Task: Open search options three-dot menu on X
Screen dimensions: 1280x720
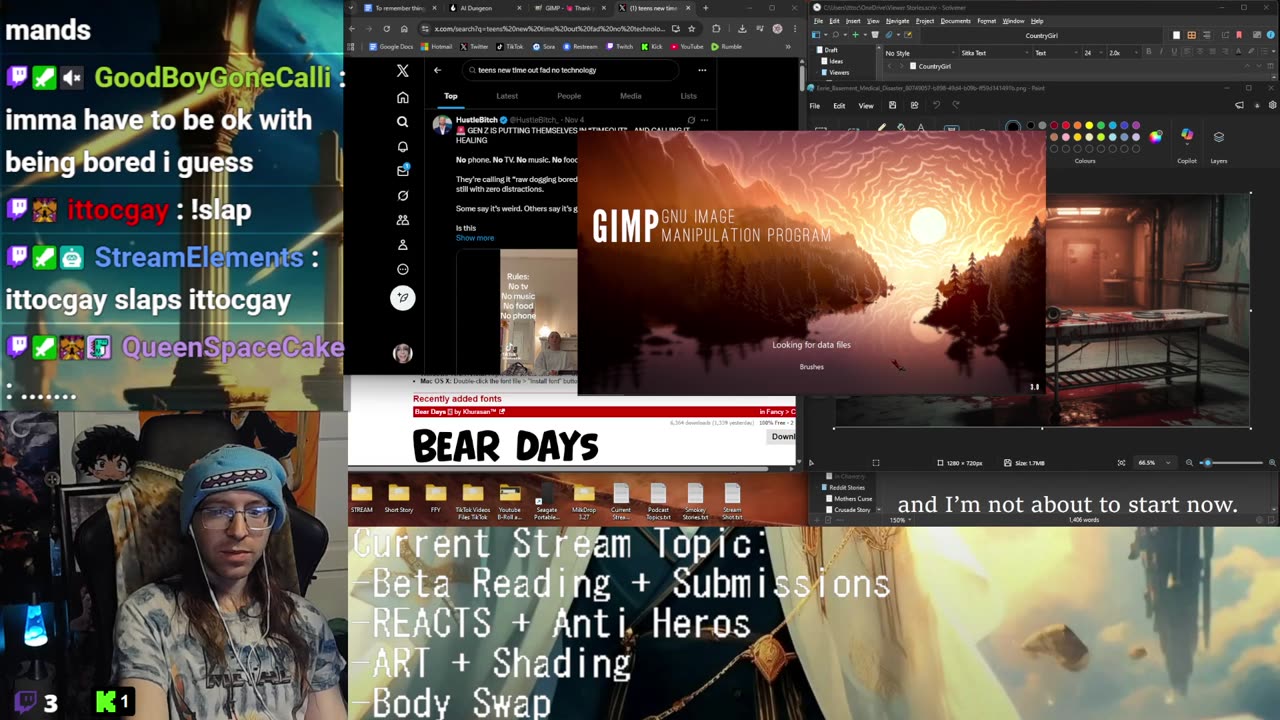Action: pyautogui.click(x=702, y=70)
